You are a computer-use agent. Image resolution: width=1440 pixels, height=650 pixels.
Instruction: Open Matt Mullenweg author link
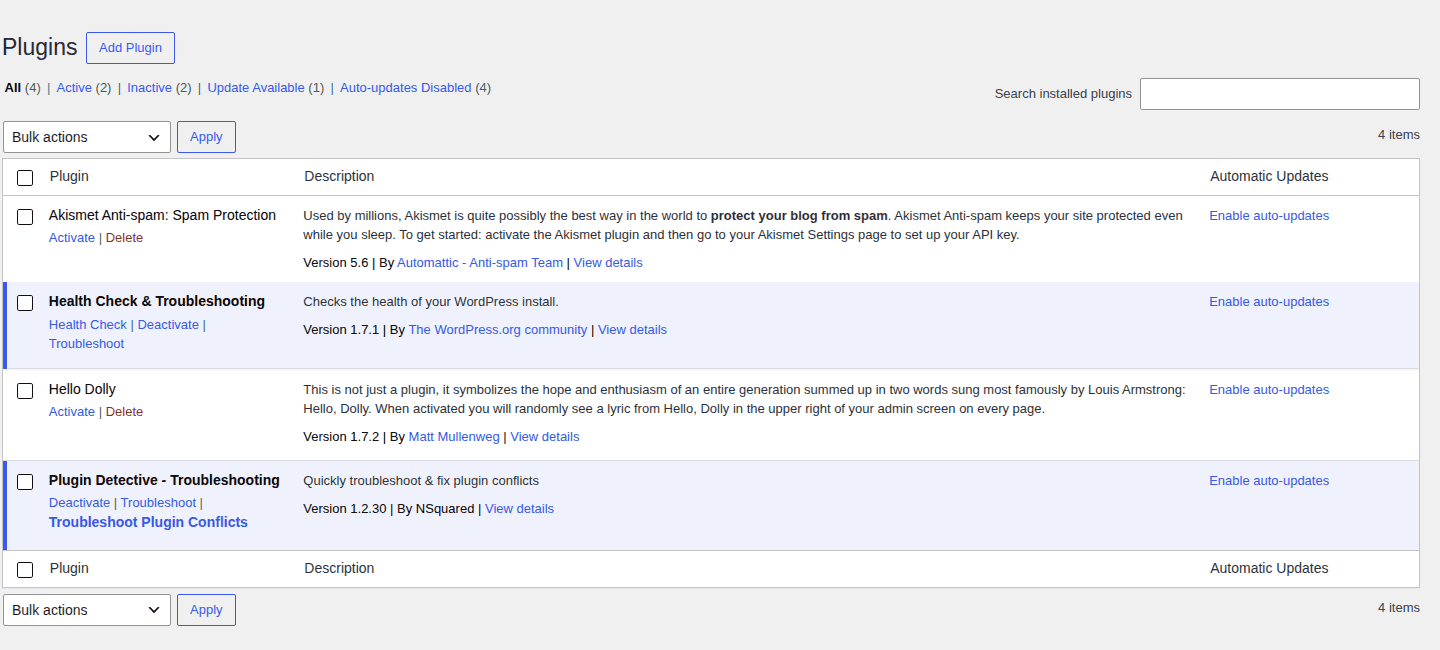[454, 437]
